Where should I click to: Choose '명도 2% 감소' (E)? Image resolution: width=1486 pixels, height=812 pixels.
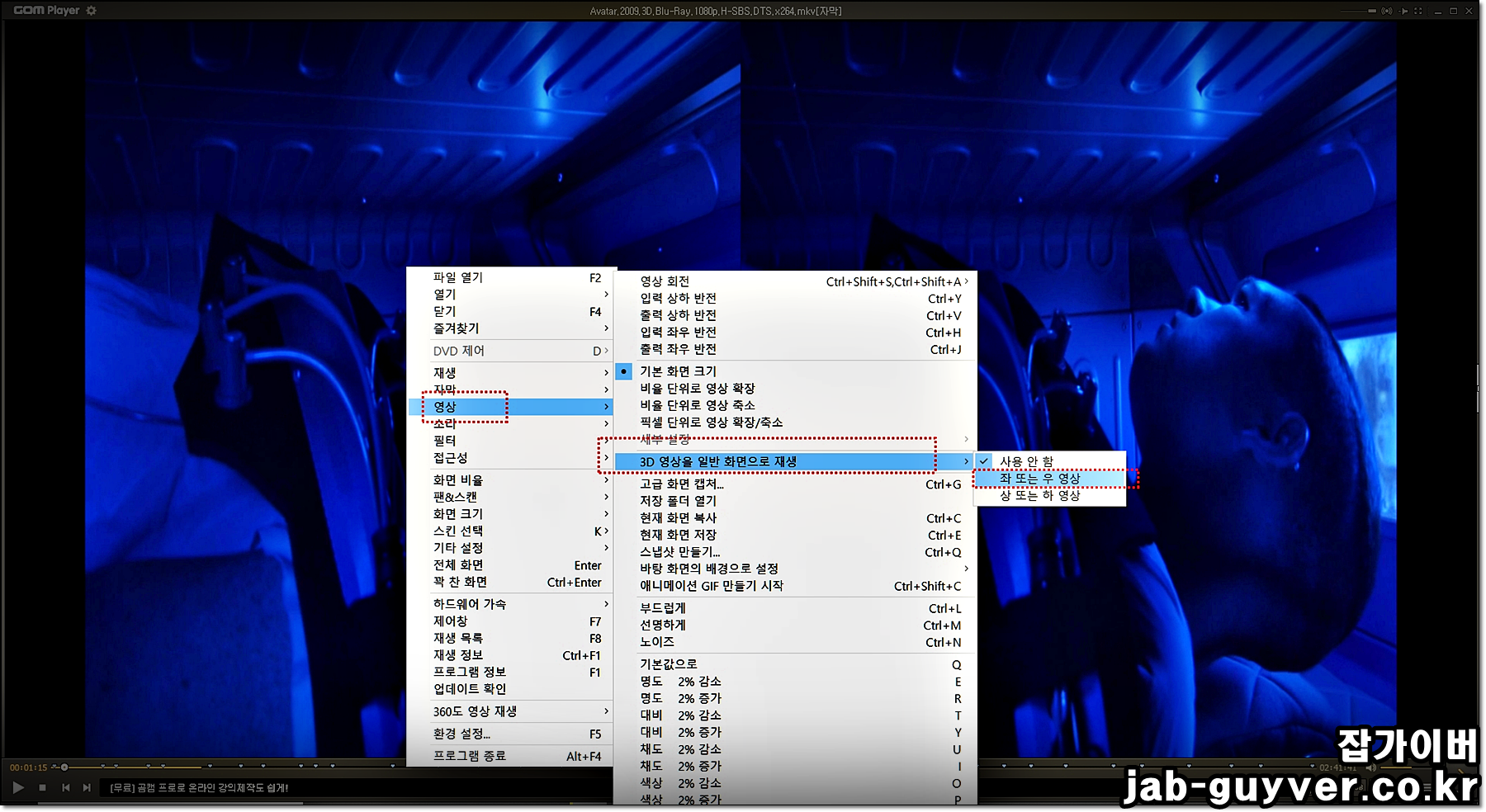pos(795,682)
